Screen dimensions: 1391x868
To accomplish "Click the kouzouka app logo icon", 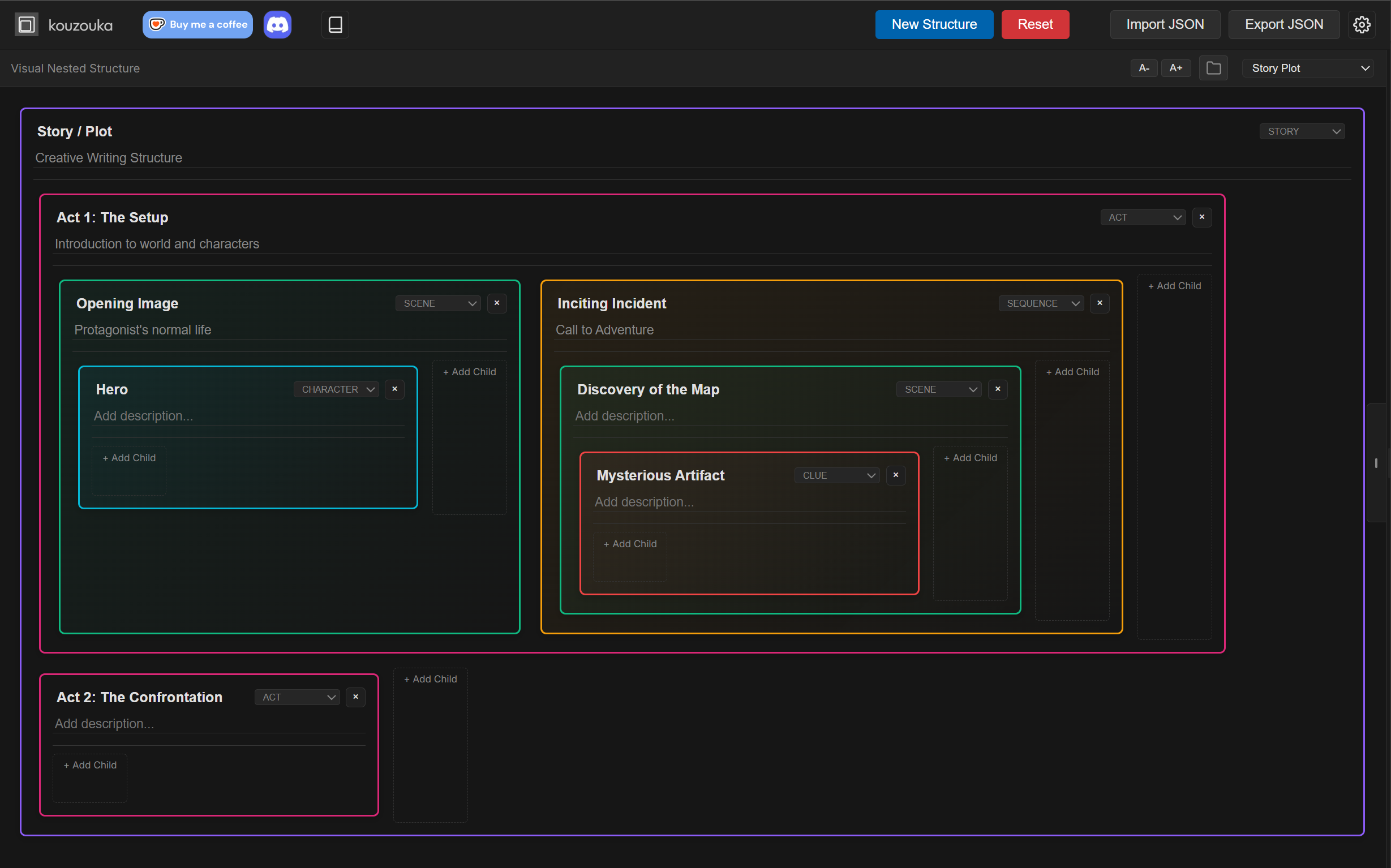I will (x=27, y=24).
